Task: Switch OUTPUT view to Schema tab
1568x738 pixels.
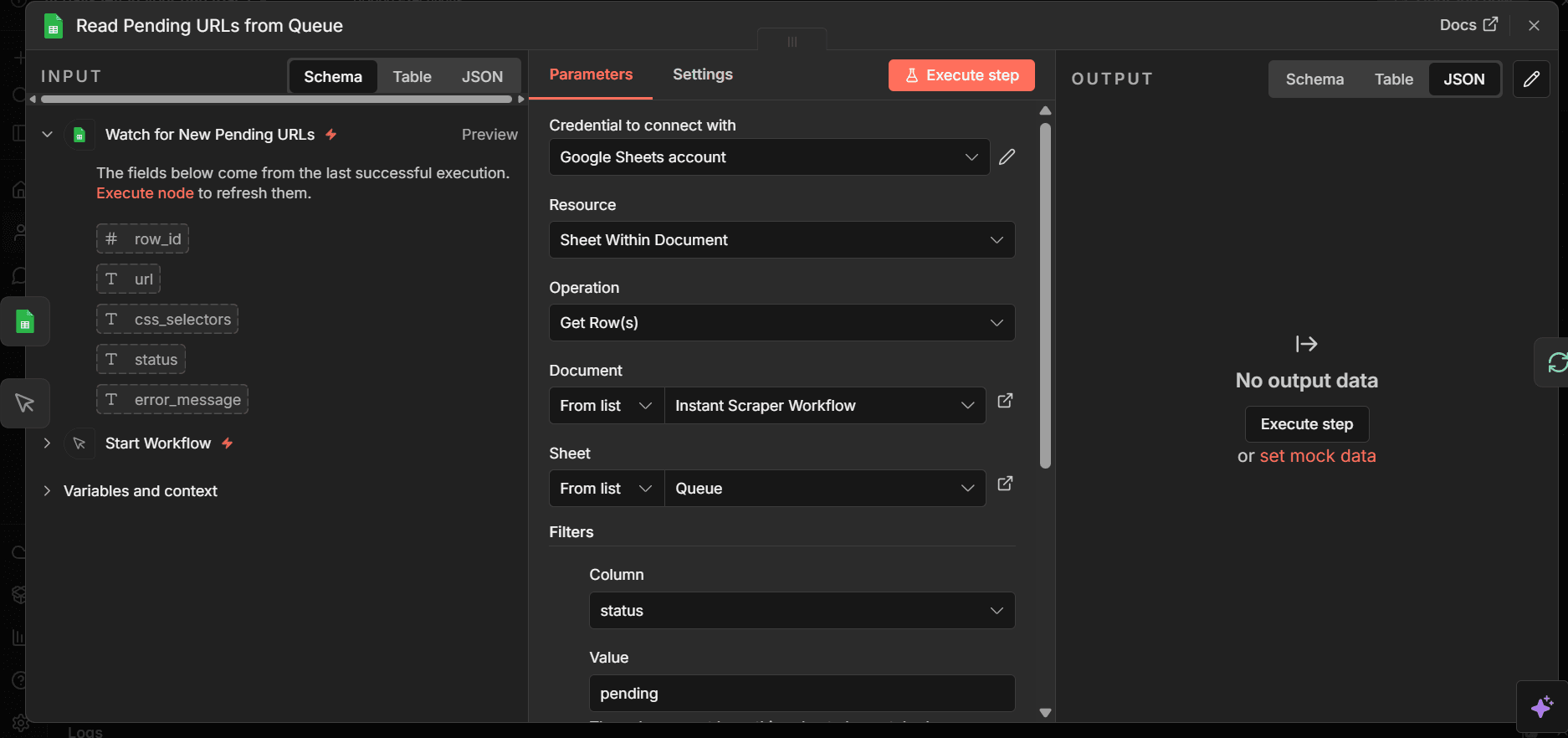Action: [x=1314, y=79]
